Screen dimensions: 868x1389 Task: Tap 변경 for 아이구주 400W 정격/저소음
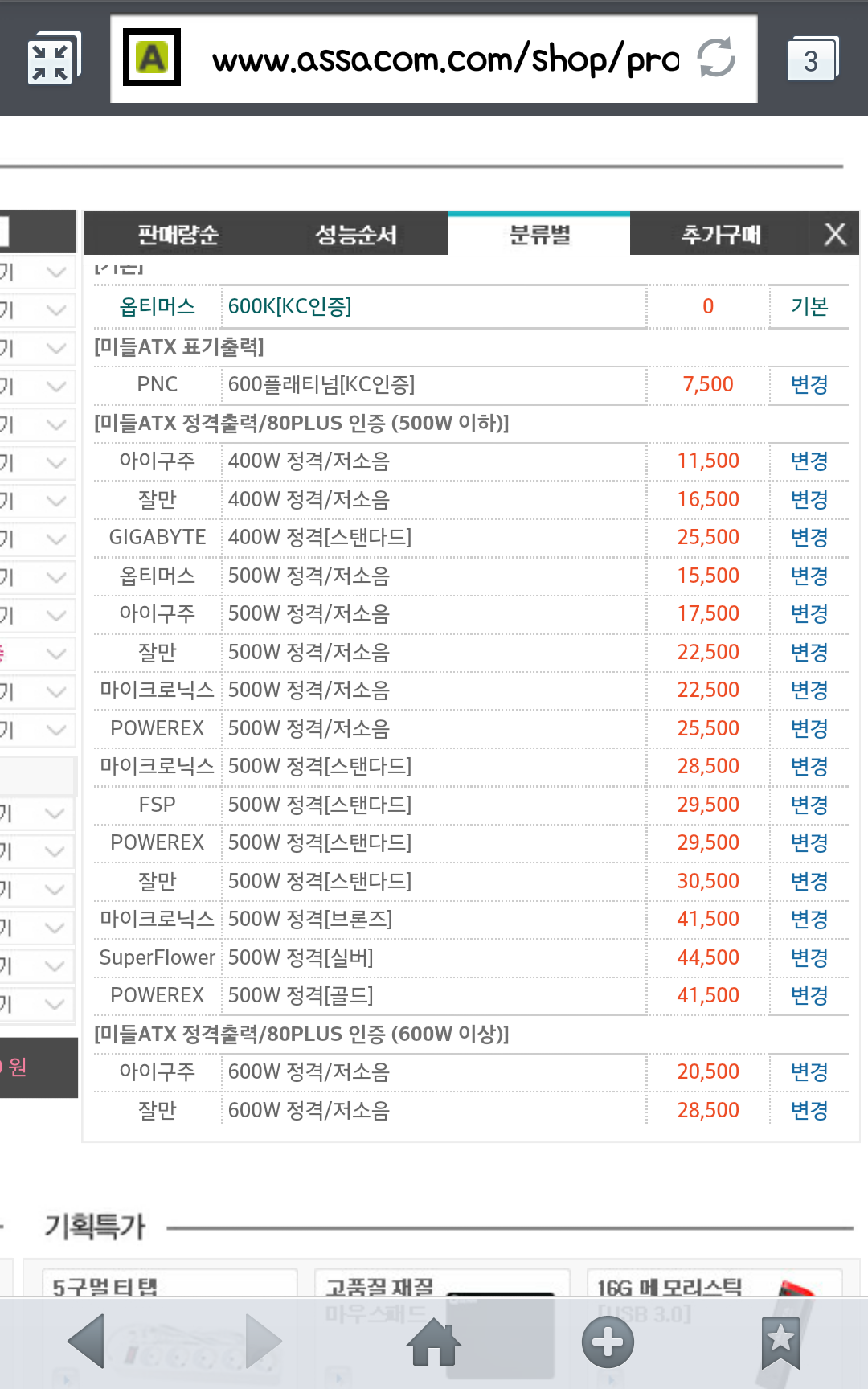809,461
